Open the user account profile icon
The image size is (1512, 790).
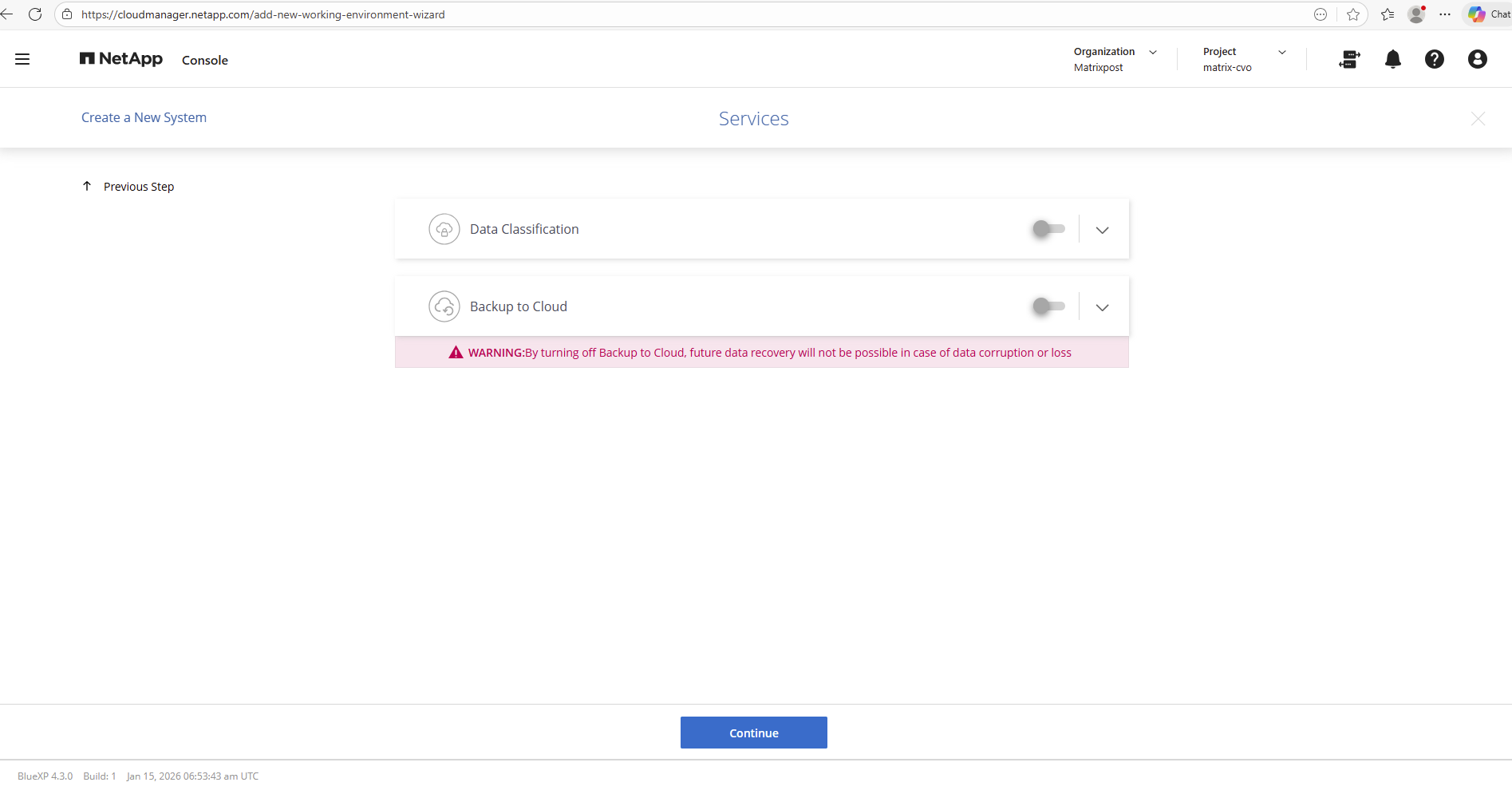pyautogui.click(x=1478, y=59)
